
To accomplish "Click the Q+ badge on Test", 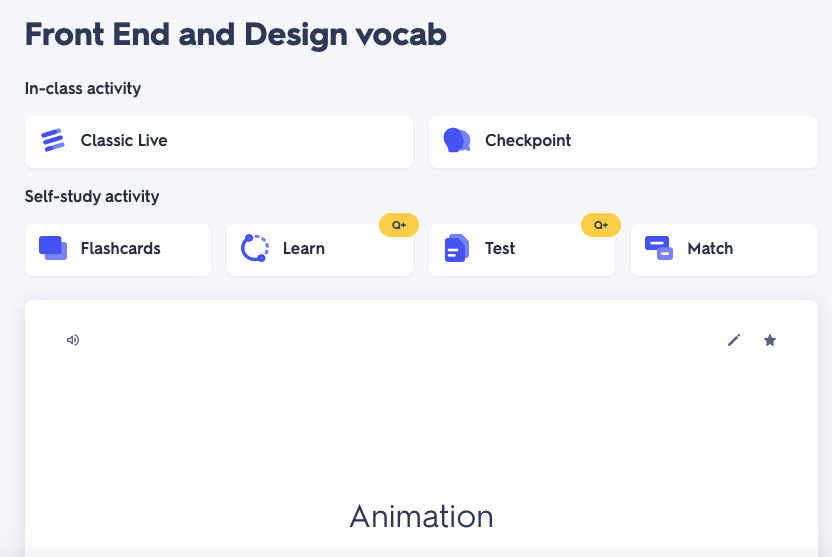I will click(x=601, y=225).
